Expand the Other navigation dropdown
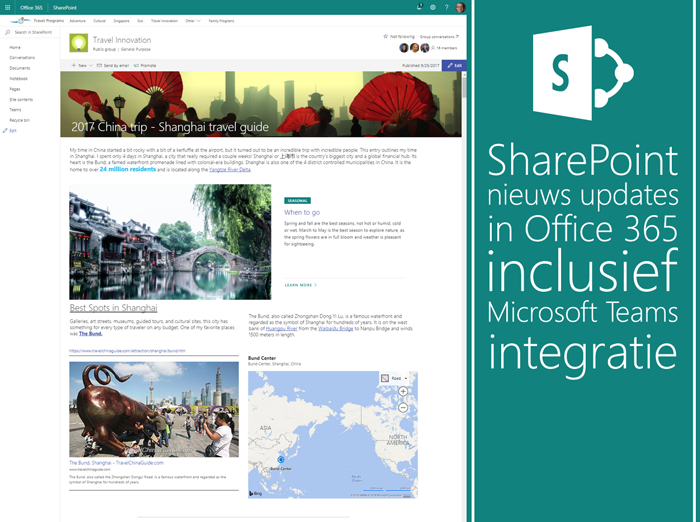This screenshot has height=522, width=700. (x=193, y=21)
